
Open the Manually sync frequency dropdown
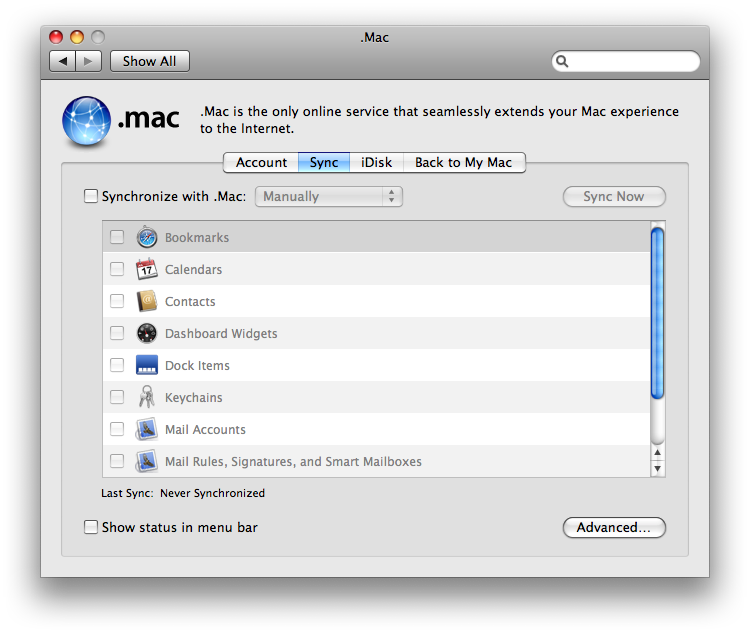tap(329, 197)
